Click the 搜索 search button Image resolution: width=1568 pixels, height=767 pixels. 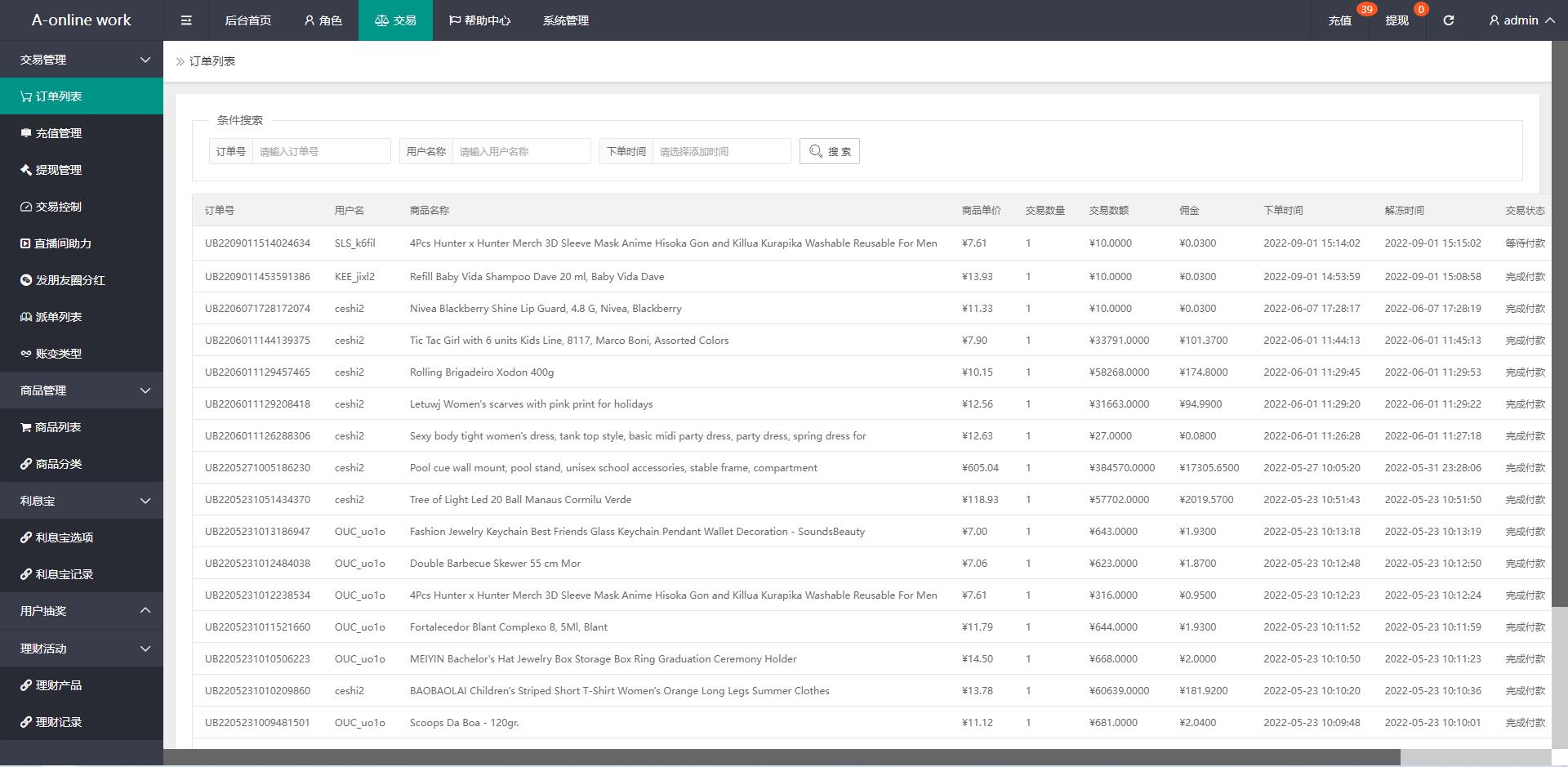coord(829,151)
